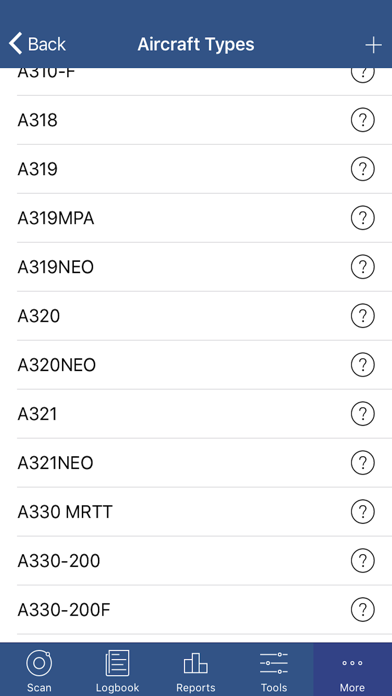Select the More tab
This screenshot has width=392, height=696.
pos(352,670)
